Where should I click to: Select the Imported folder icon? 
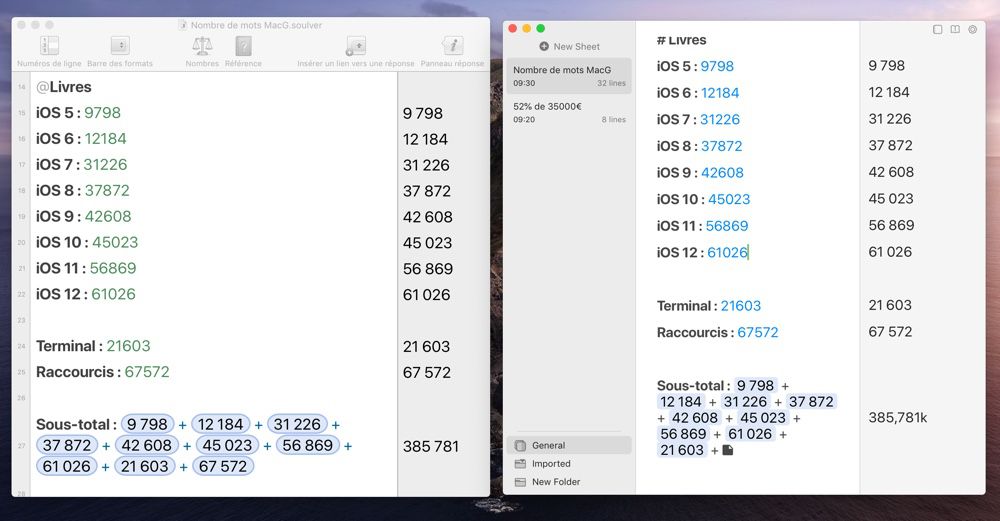[520, 464]
